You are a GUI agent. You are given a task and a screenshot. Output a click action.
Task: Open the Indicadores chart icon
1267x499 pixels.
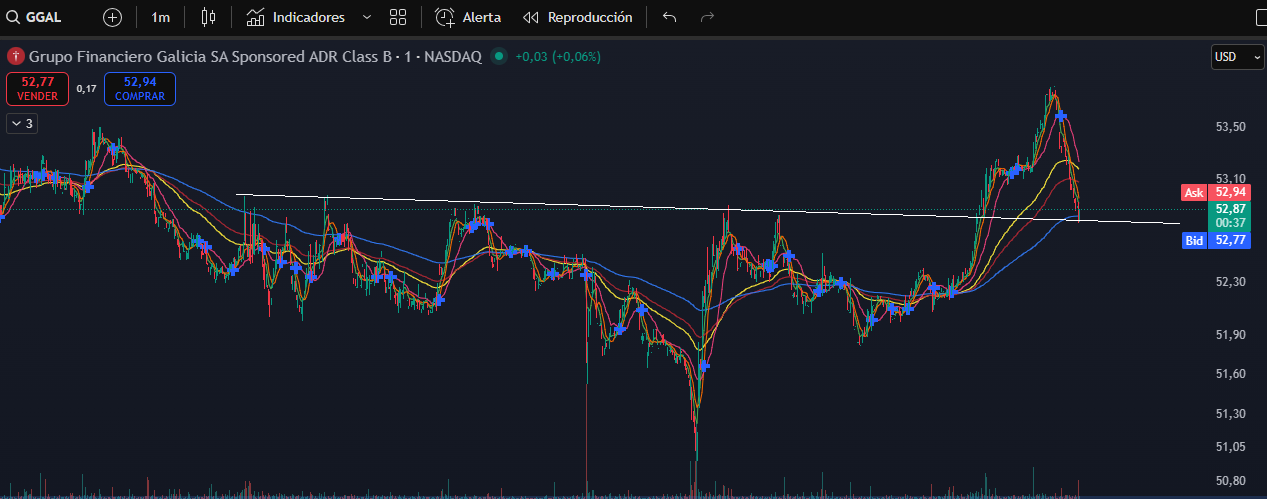coord(256,17)
